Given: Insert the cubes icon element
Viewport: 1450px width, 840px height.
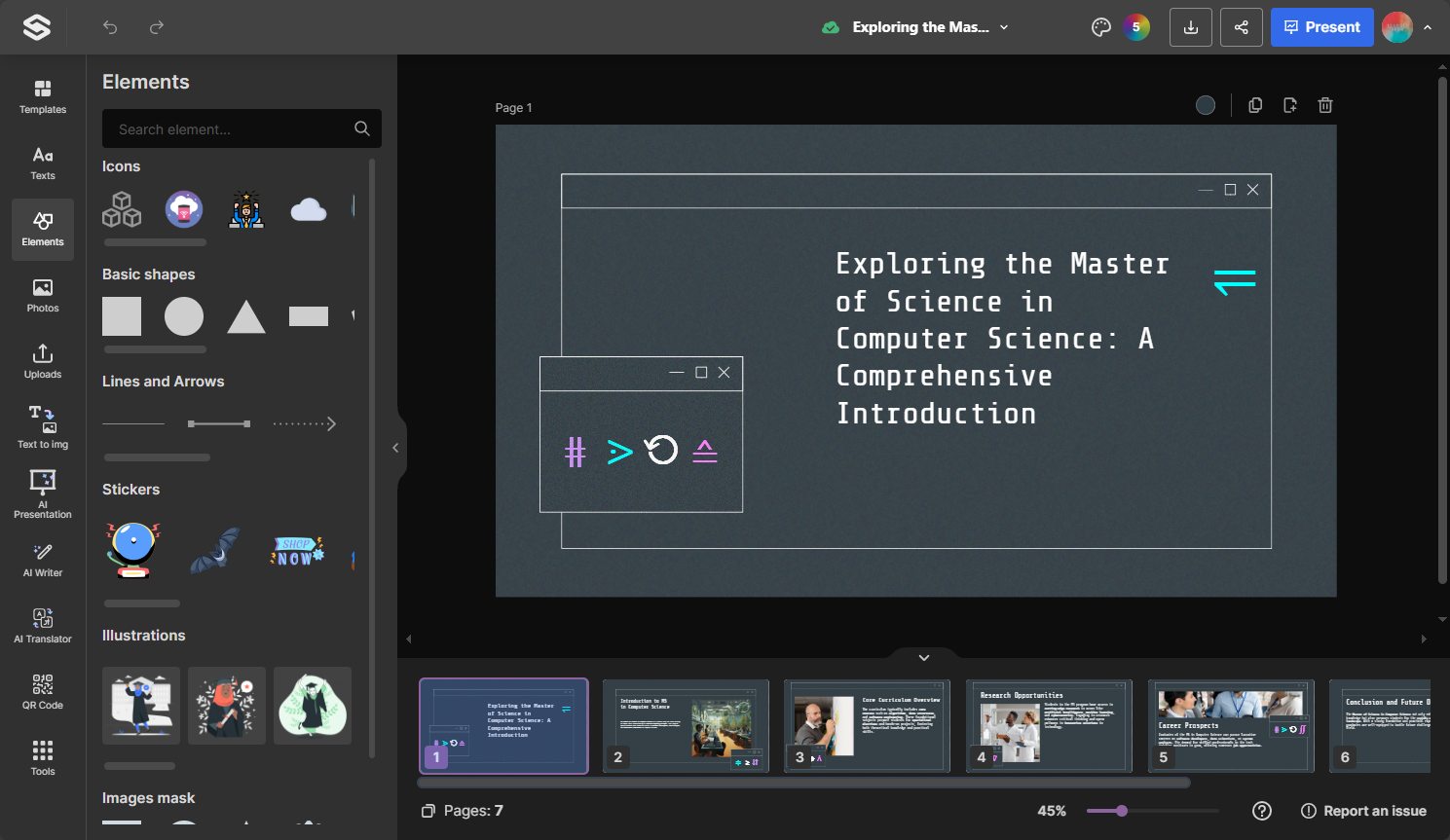Looking at the screenshot, I should click(122, 209).
